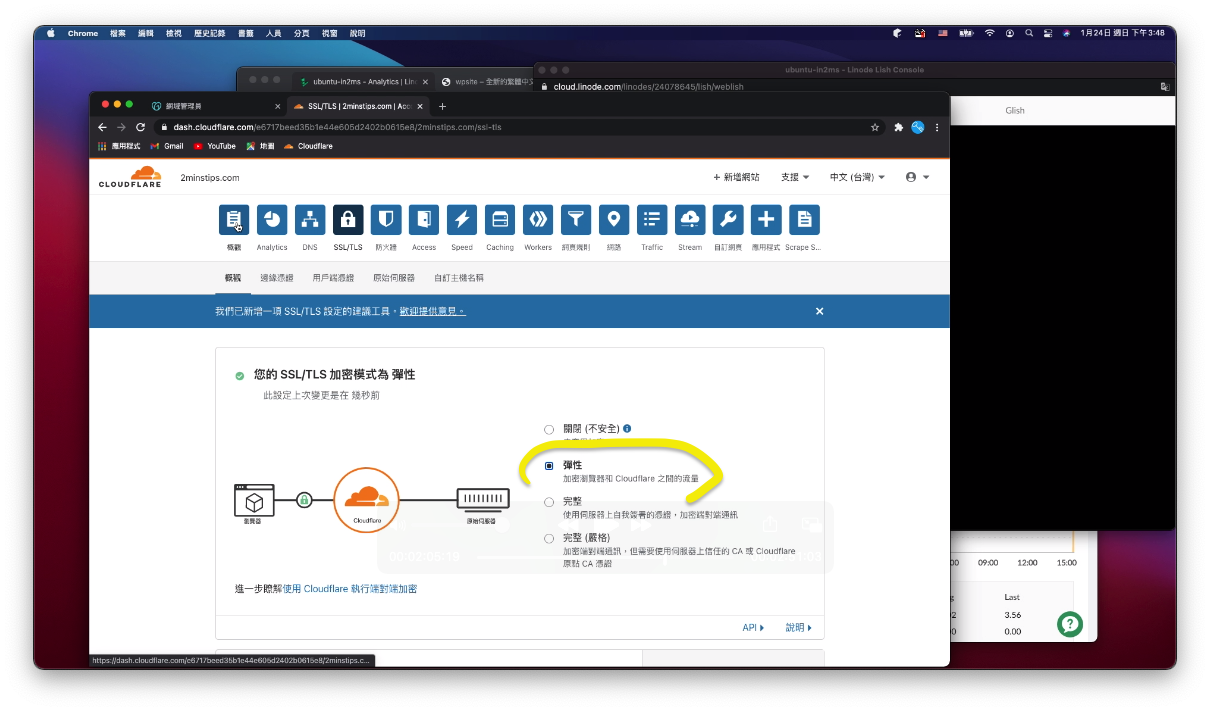The height and width of the screenshot is (711, 1210).
Task: Expand the 支援 support dropdown
Action: [795, 177]
